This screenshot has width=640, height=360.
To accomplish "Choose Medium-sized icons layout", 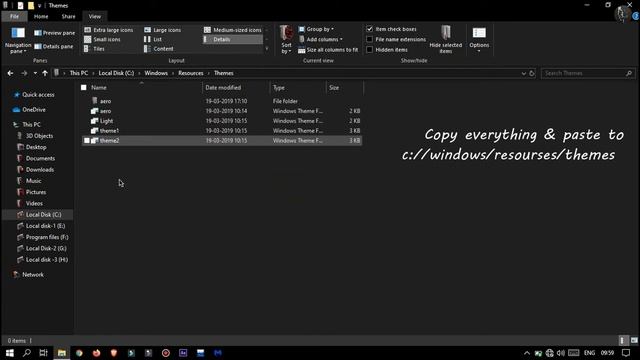I will click(x=233, y=30).
